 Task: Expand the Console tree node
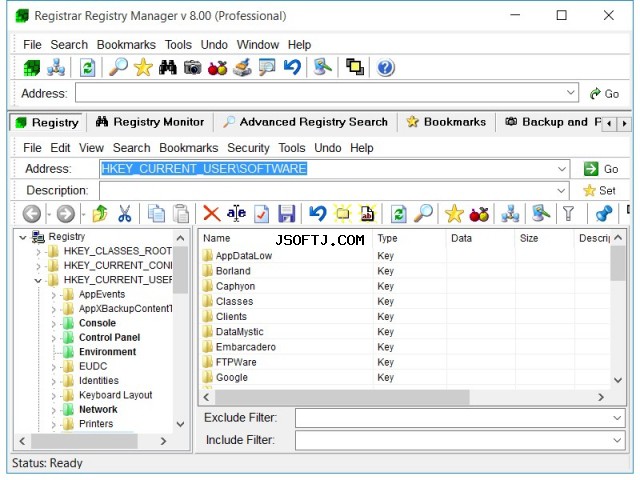[x=53, y=324]
